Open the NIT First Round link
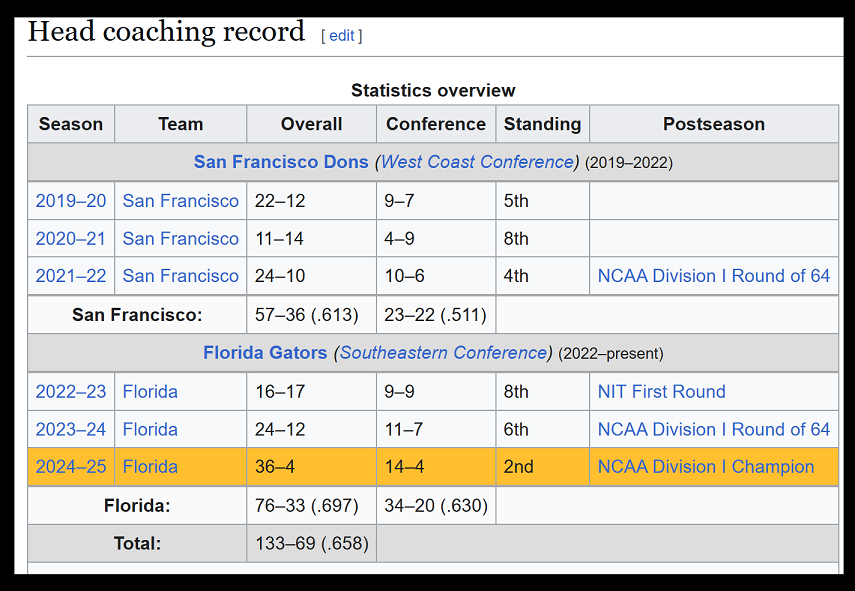Viewport: 855px width, 591px height. pos(661,391)
